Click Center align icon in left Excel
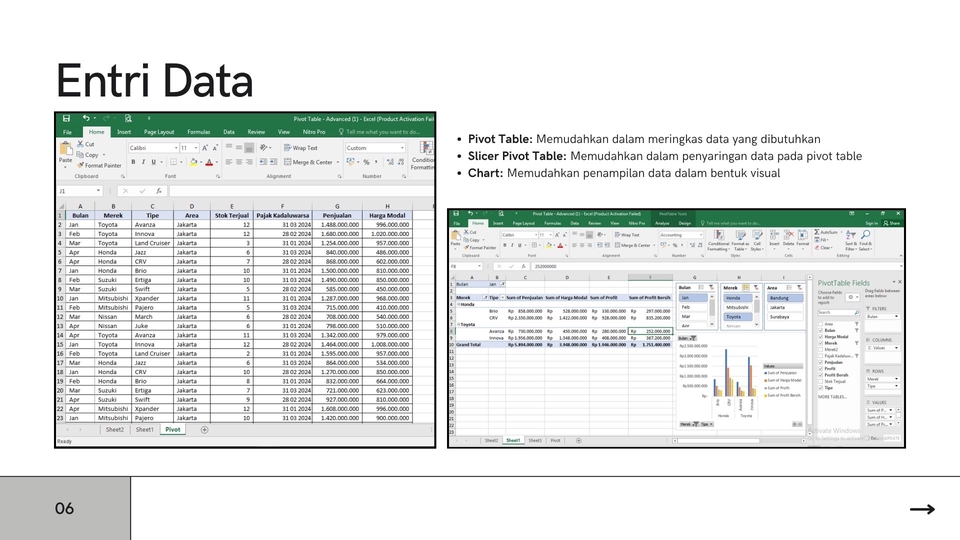 (x=239, y=162)
